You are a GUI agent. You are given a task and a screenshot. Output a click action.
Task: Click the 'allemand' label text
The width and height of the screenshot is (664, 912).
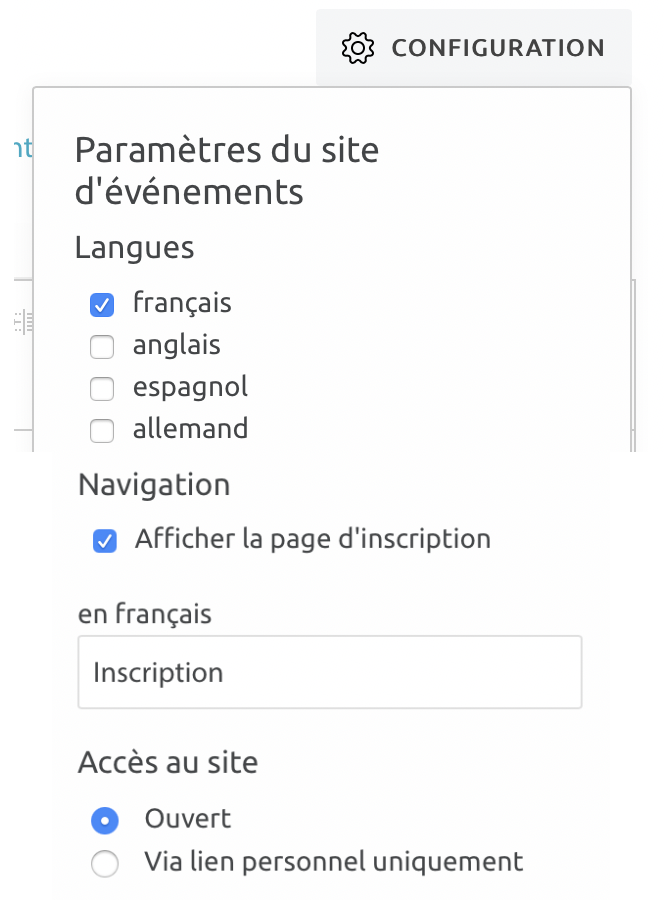pos(191,429)
